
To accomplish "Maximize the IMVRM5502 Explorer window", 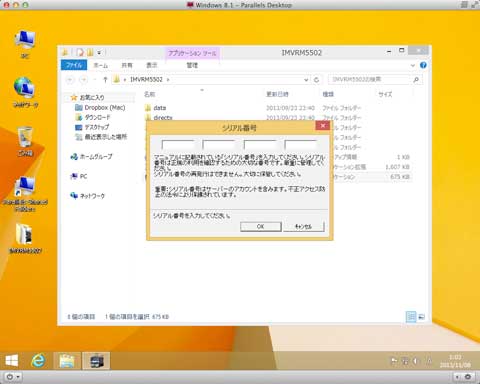I will pyautogui.click(x=402, y=51).
